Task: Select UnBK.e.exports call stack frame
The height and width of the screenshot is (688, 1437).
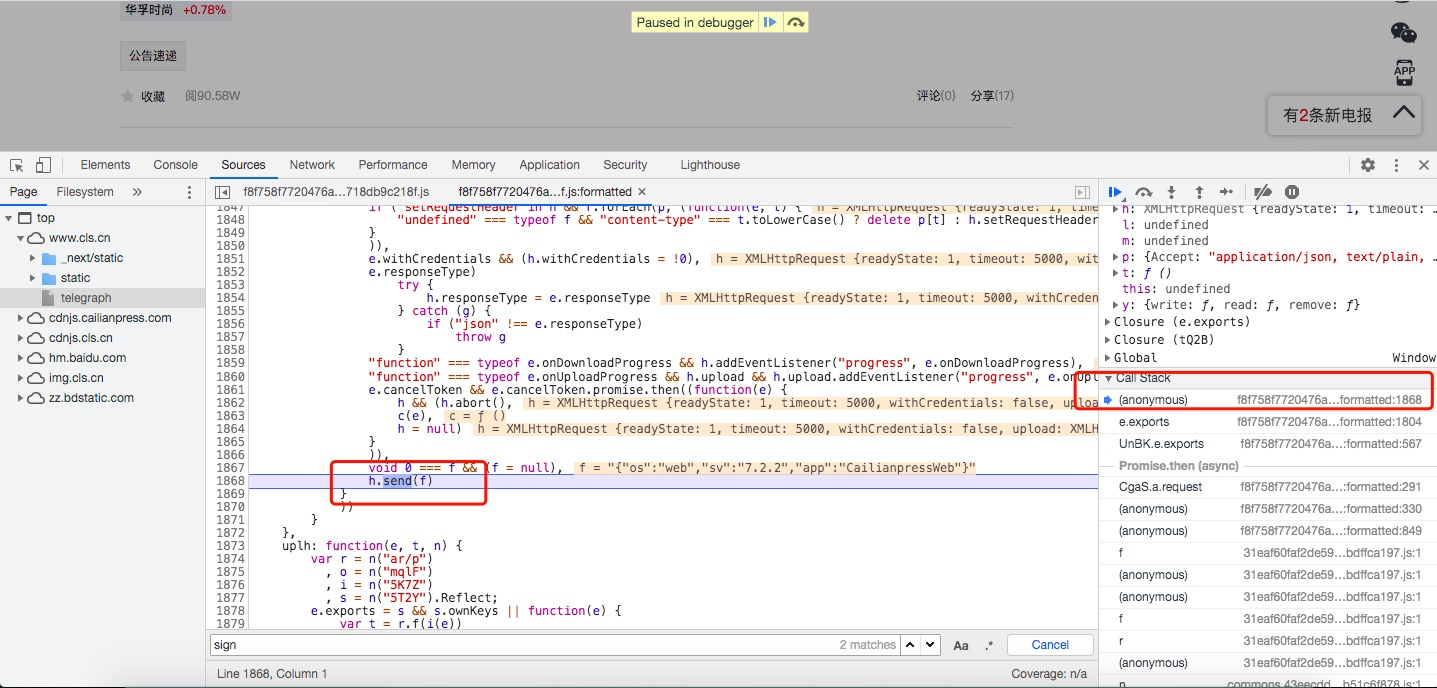Action: click(1267, 444)
